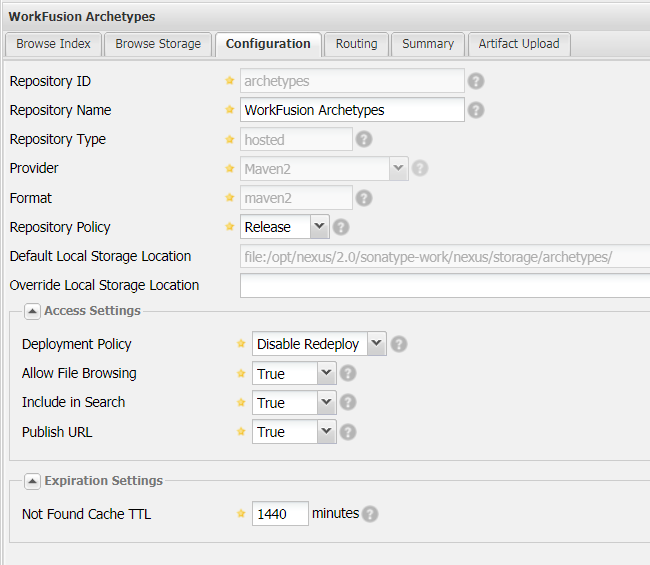
Task: Open the Include in Search dropdown
Action: [x=327, y=402]
